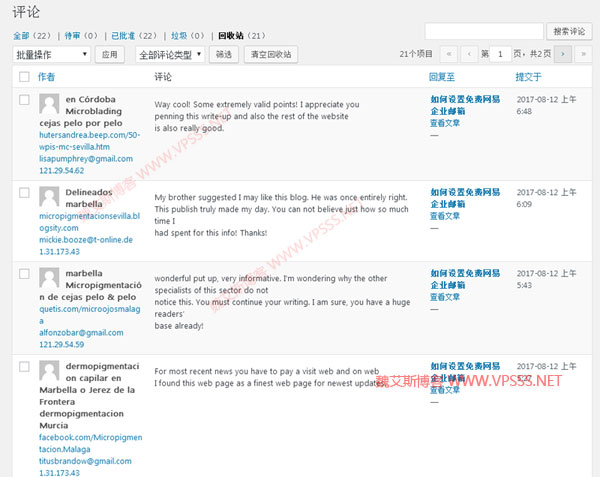Screen dimensions: 600x477
Task: Select all comments using the header checkbox
Action: click(x=24, y=77)
